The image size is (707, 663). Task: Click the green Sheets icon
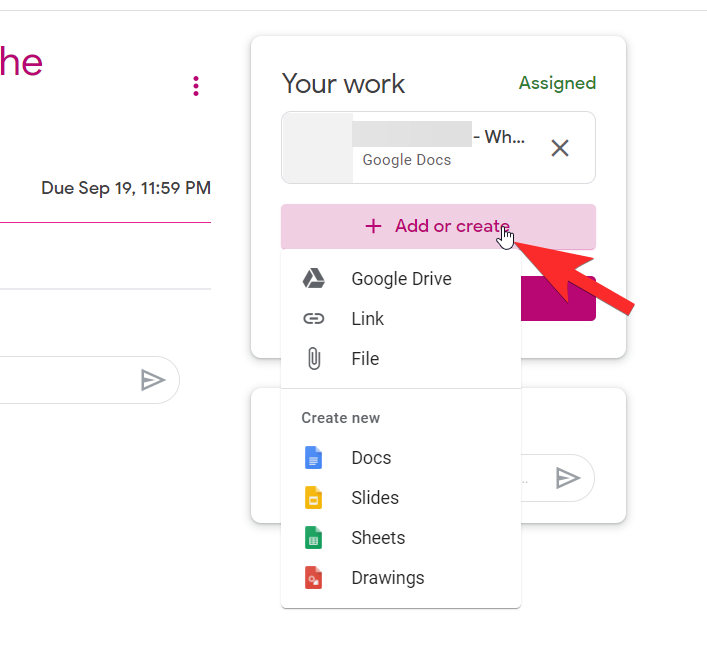(x=314, y=538)
